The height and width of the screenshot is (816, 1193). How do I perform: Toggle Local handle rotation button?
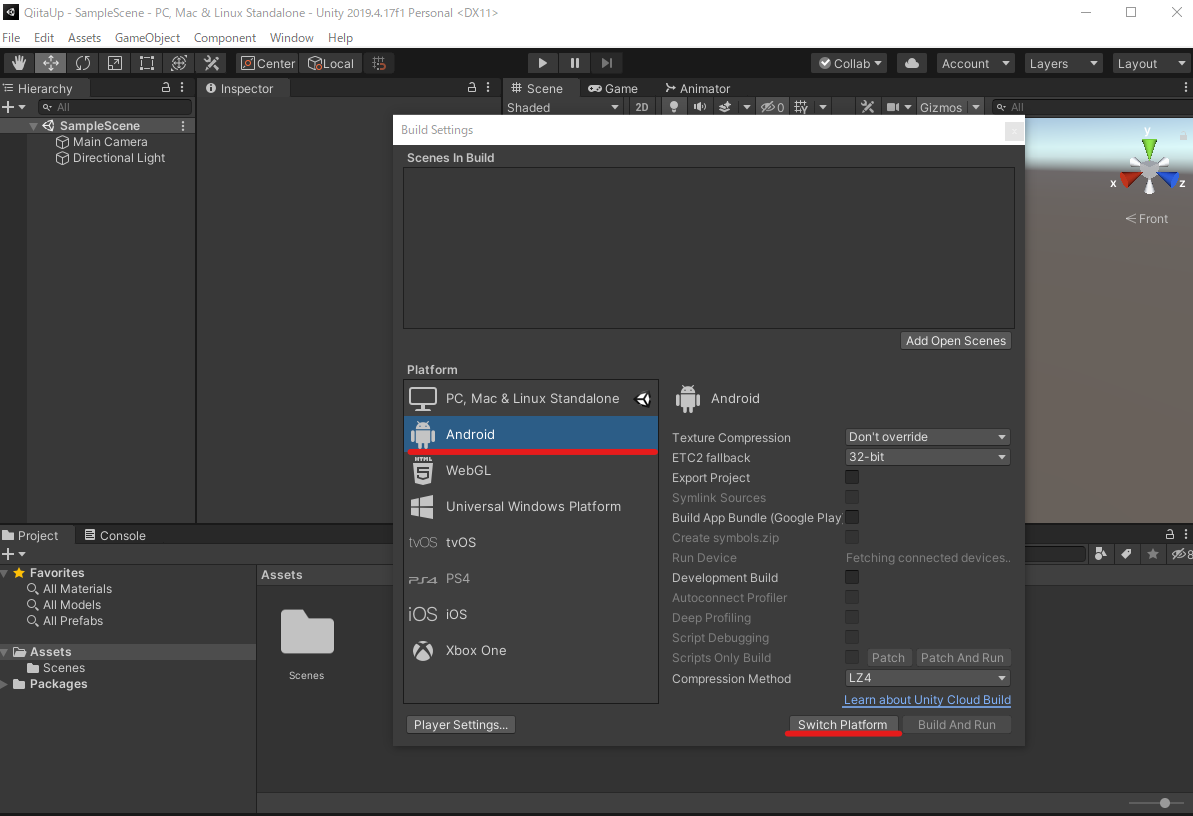[330, 63]
